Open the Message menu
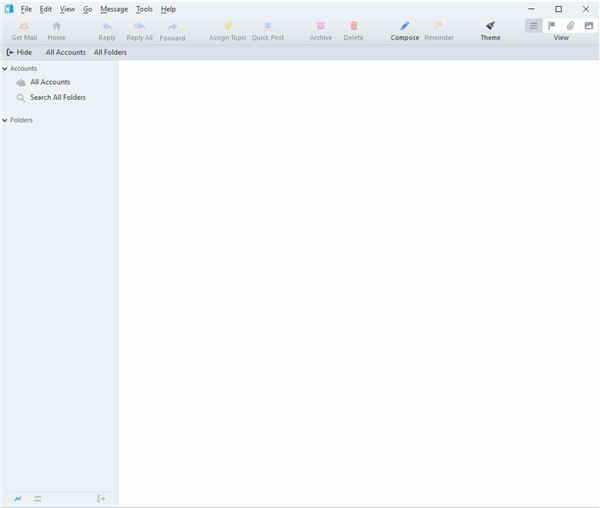600x508 pixels. pos(114,9)
